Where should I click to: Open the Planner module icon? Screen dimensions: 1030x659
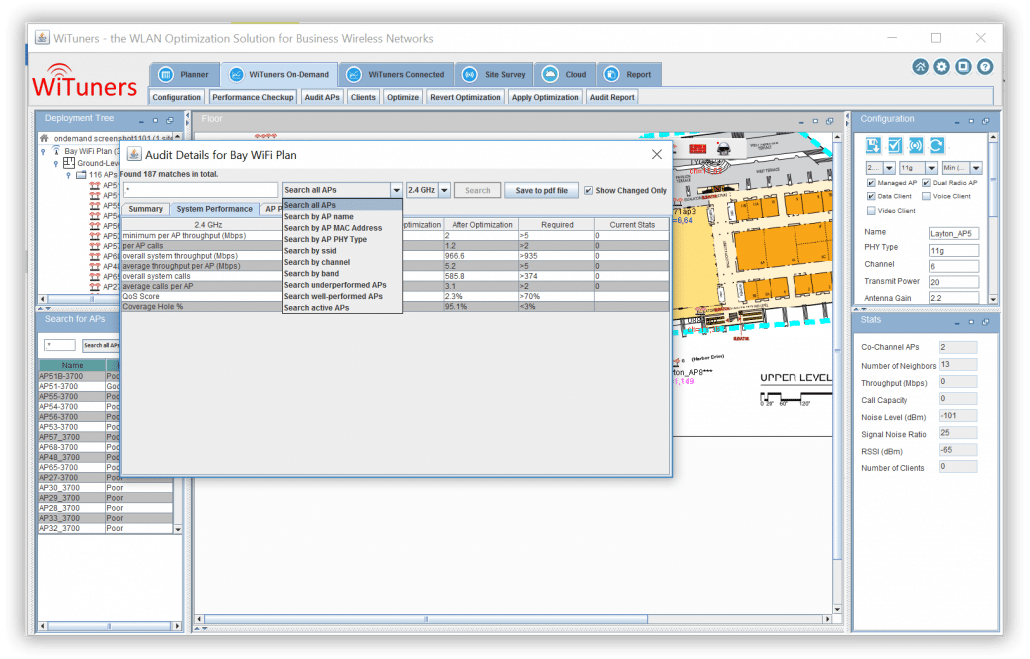click(166, 74)
